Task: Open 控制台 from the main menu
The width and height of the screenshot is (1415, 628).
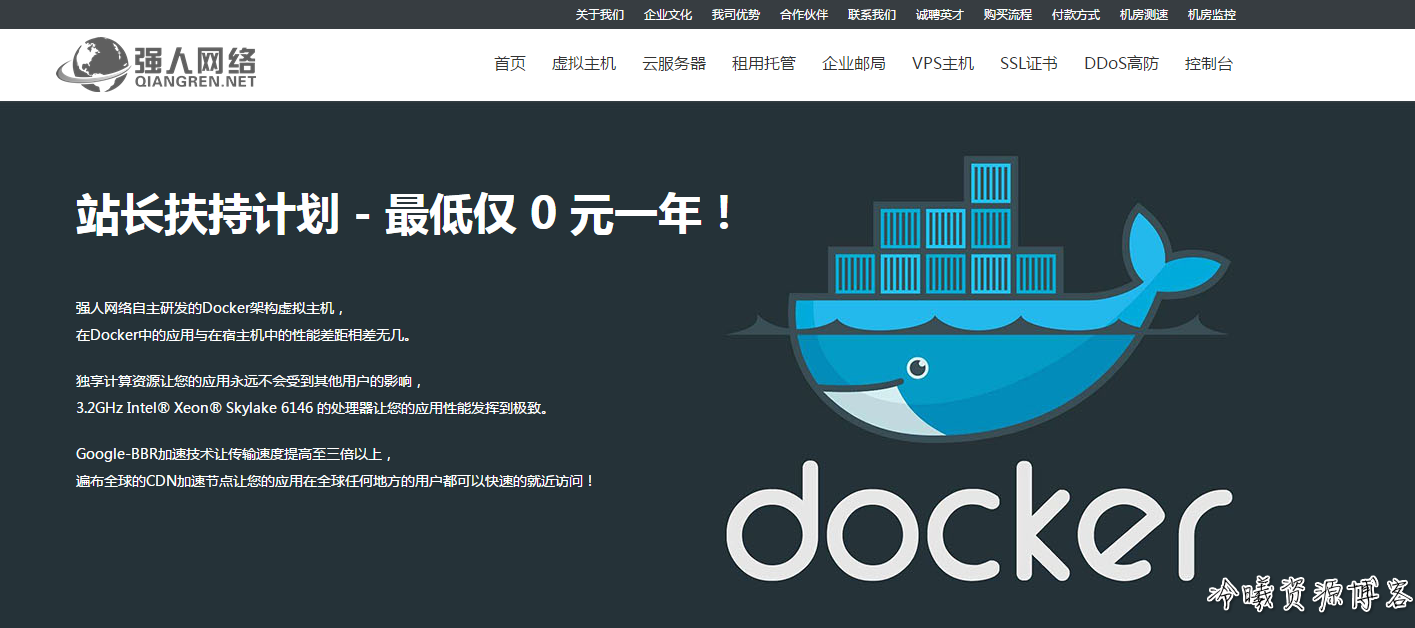Action: [x=1209, y=64]
